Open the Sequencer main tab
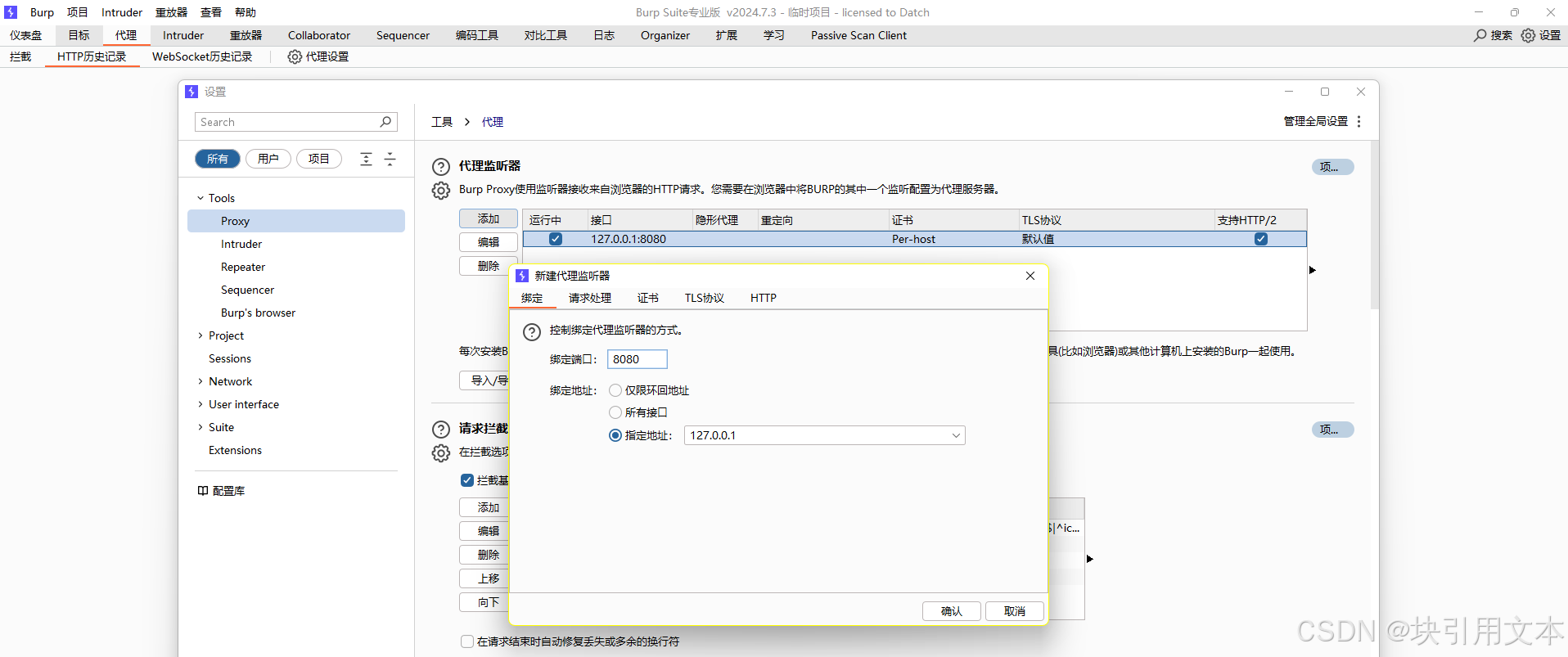 tap(403, 35)
